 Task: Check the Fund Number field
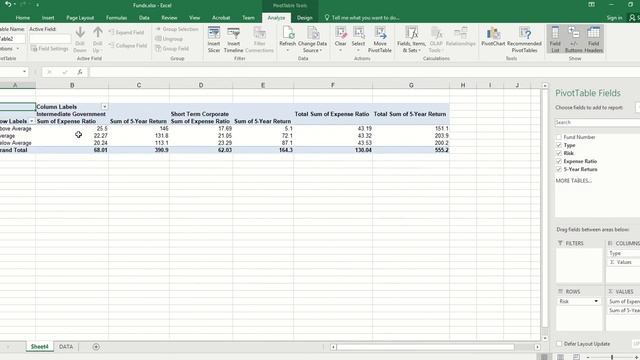tap(559, 137)
